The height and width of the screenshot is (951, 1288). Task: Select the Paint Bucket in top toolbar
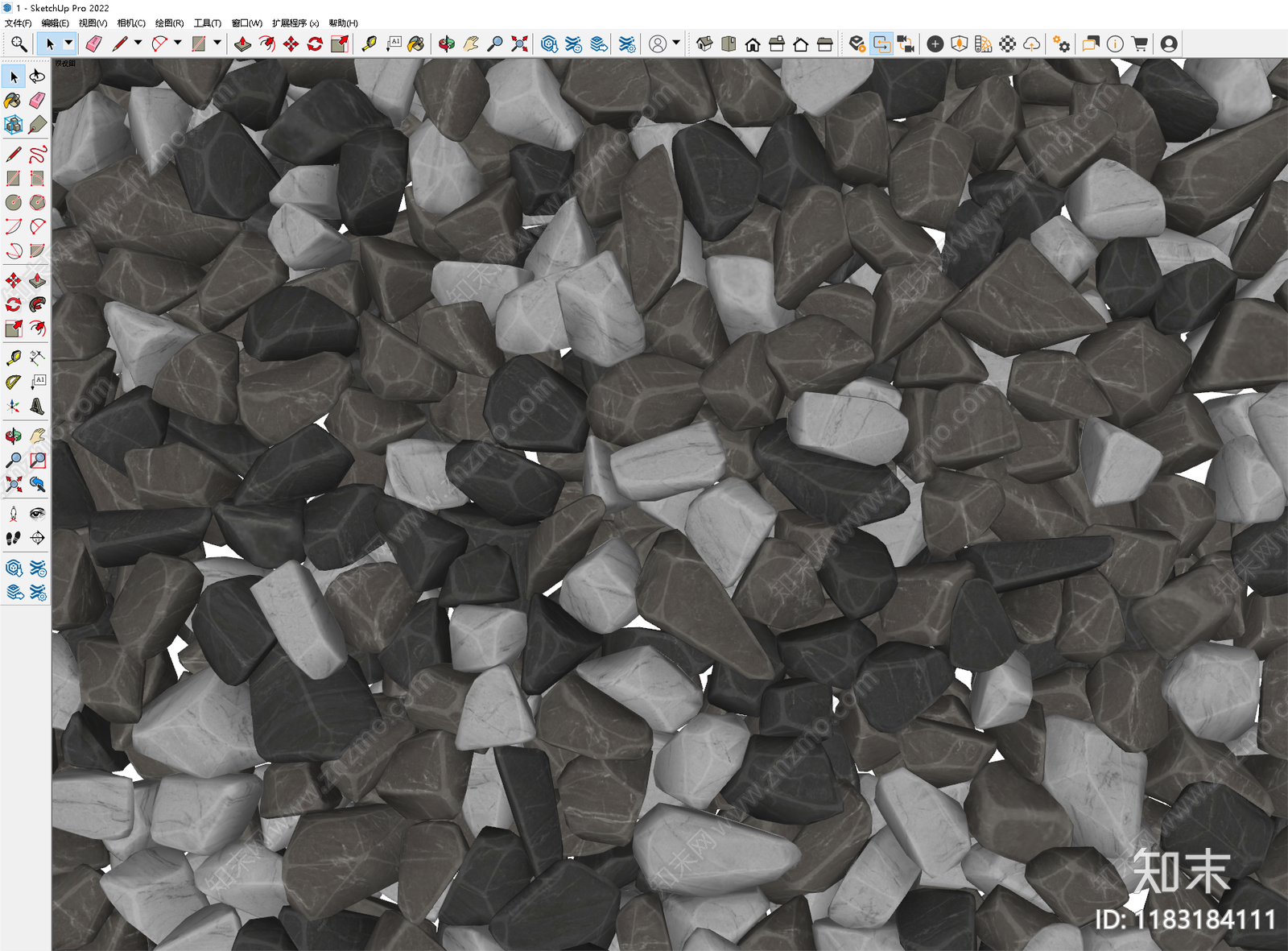(416, 43)
